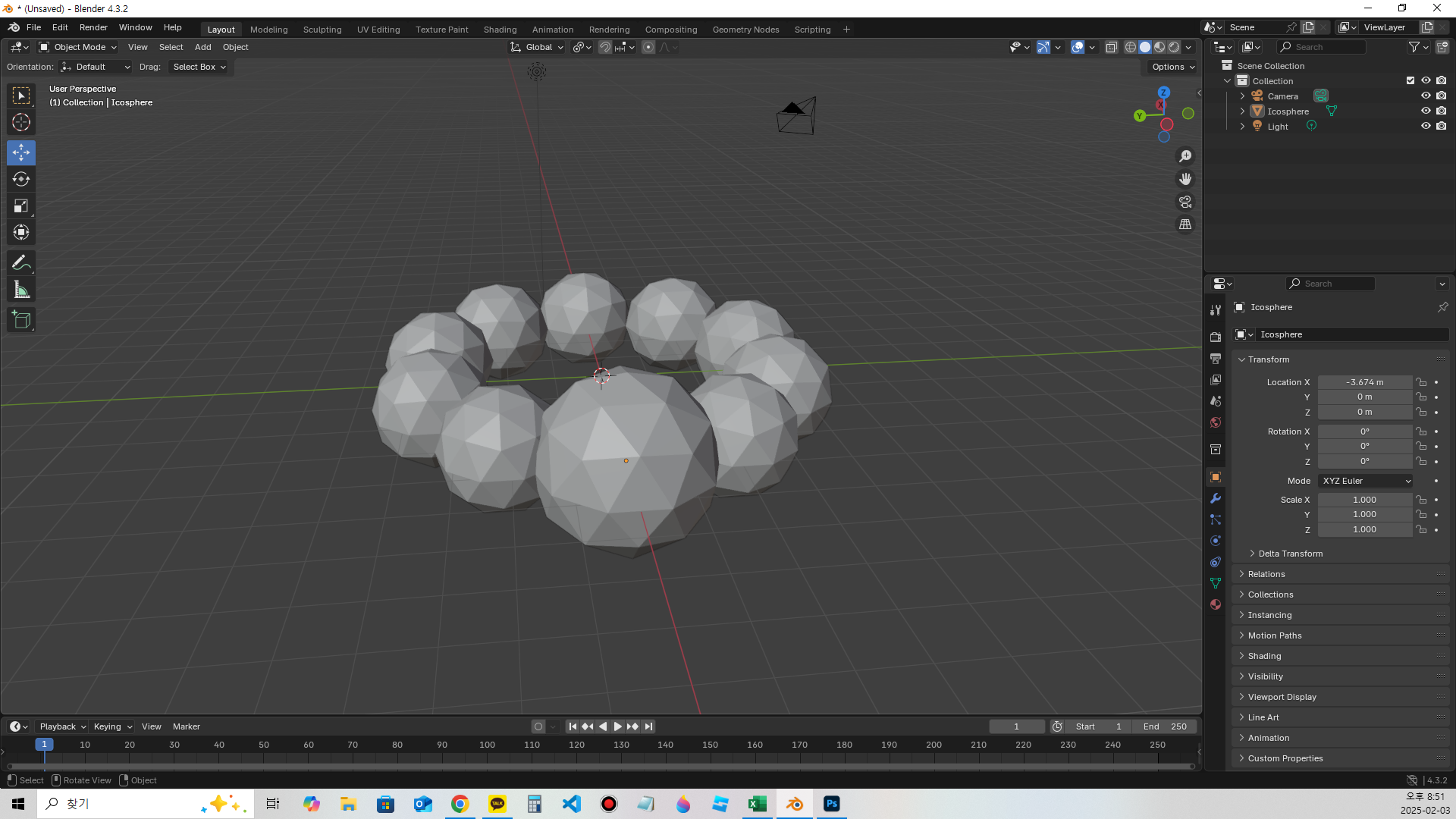Toggle X-ray mode
The image size is (1456, 819).
point(1111,47)
